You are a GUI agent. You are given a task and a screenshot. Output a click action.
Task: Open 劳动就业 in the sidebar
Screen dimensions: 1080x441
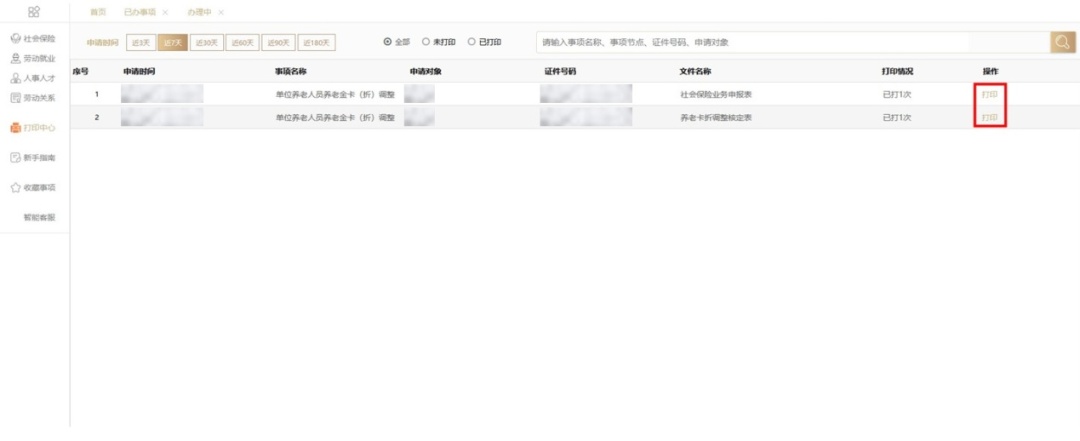[33, 59]
